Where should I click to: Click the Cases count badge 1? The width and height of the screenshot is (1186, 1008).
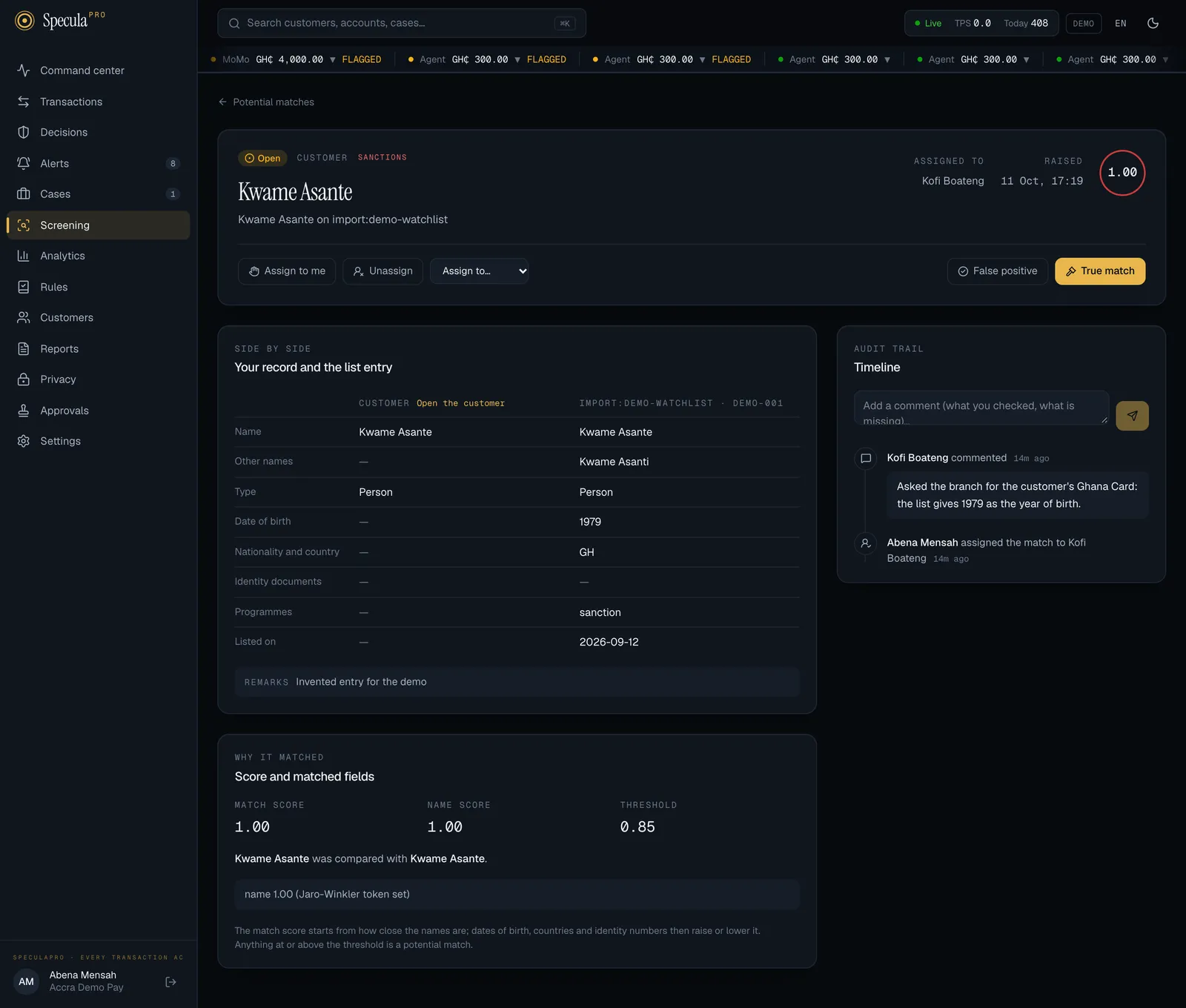173,194
